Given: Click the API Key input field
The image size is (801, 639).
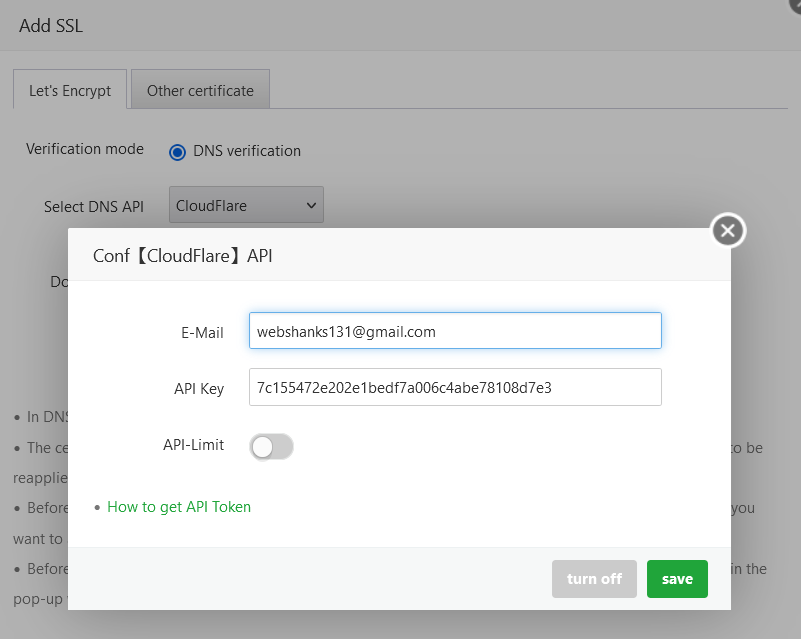Looking at the screenshot, I should pyautogui.click(x=455, y=387).
